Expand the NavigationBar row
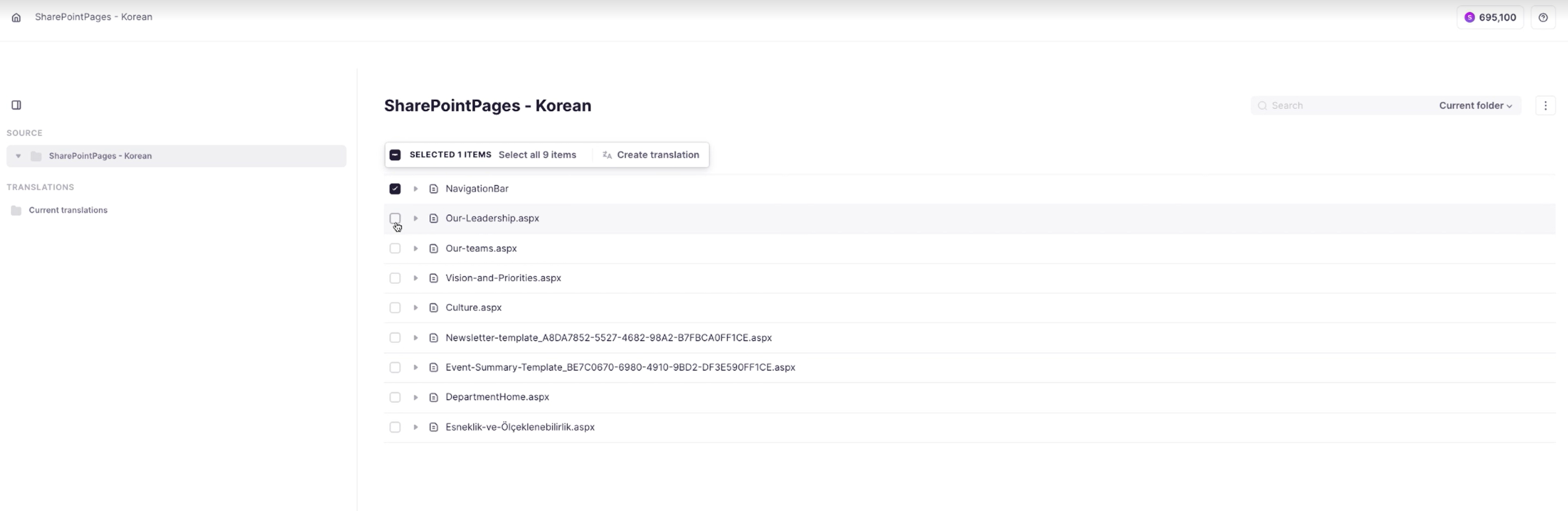This screenshot has height=511, width=1568. [x=416, y=189]
